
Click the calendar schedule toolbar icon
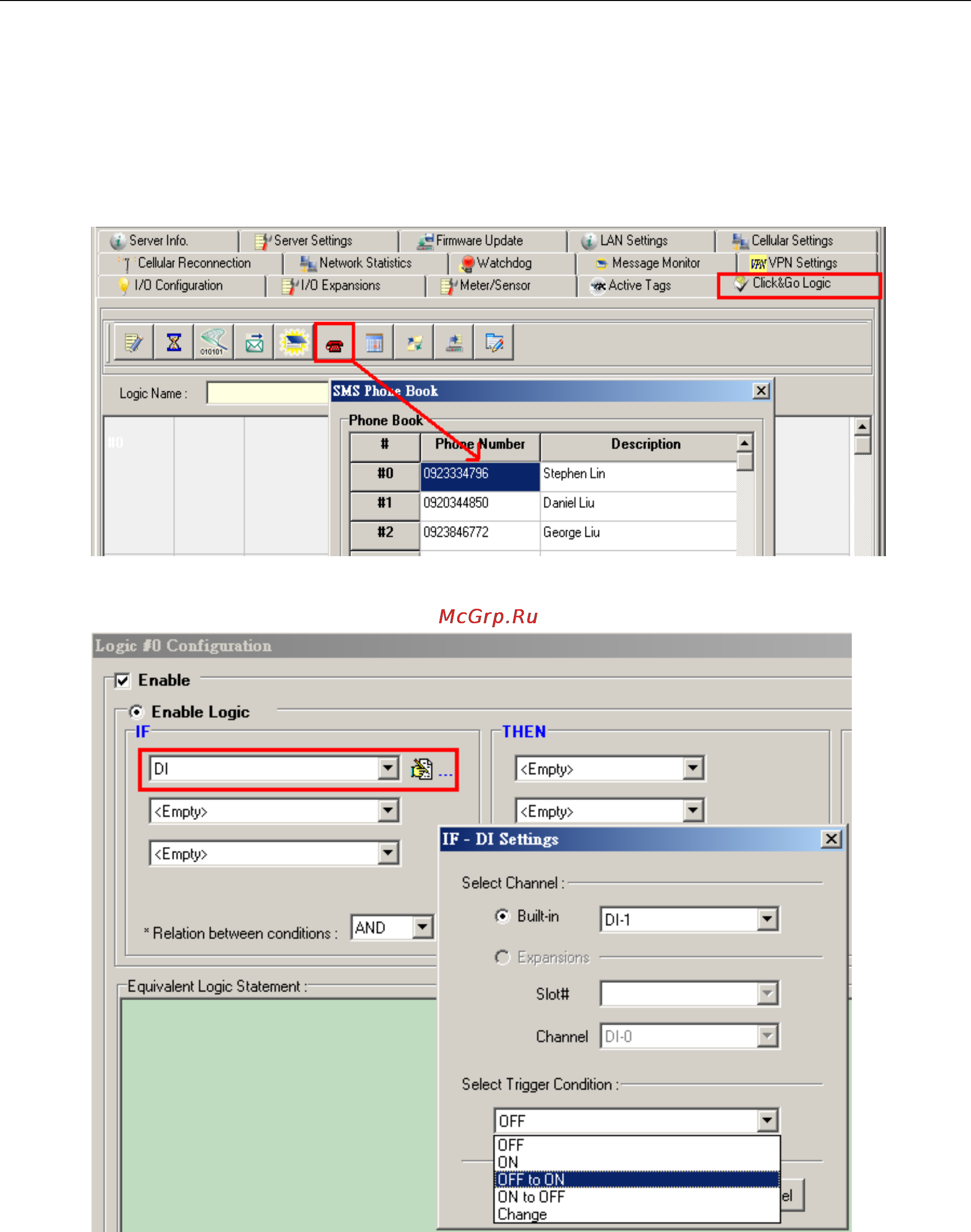coord(374,342)
